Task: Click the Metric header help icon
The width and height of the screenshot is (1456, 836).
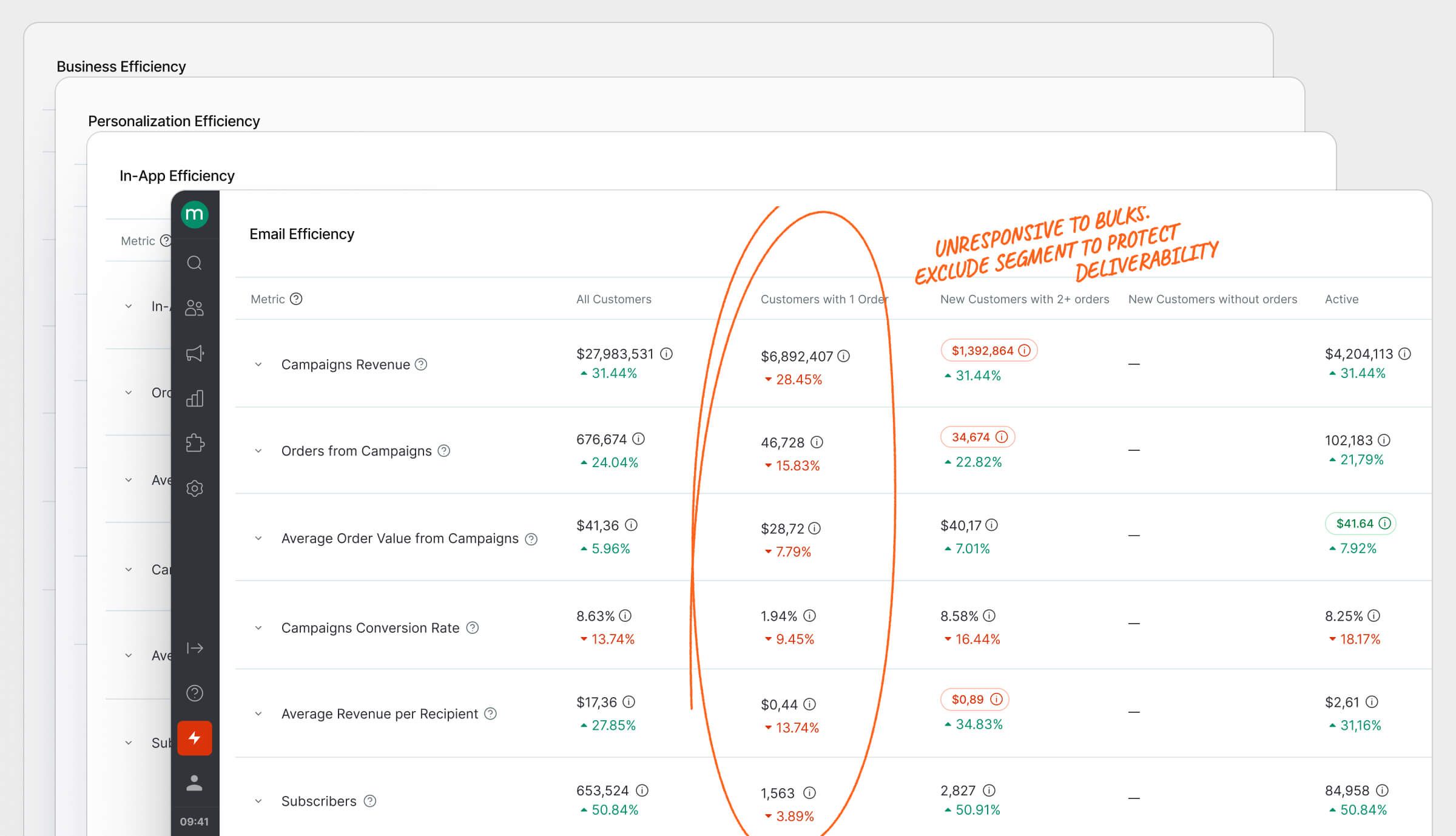Action: 296,299
